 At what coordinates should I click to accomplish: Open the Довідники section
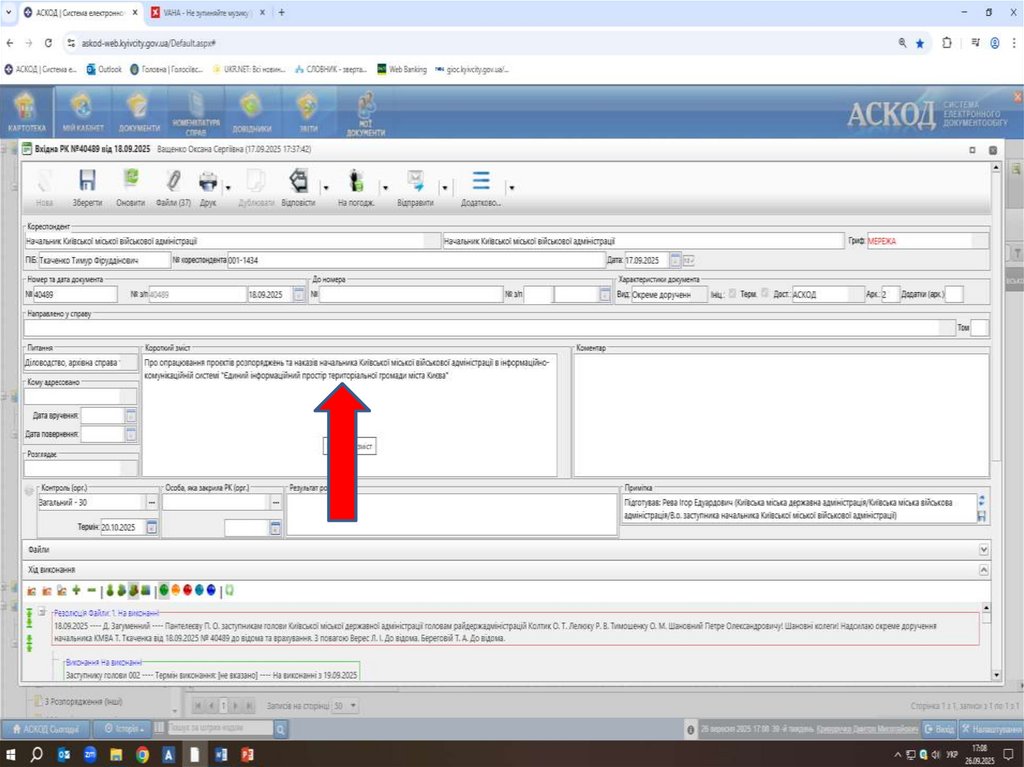[x=251, y=112]
